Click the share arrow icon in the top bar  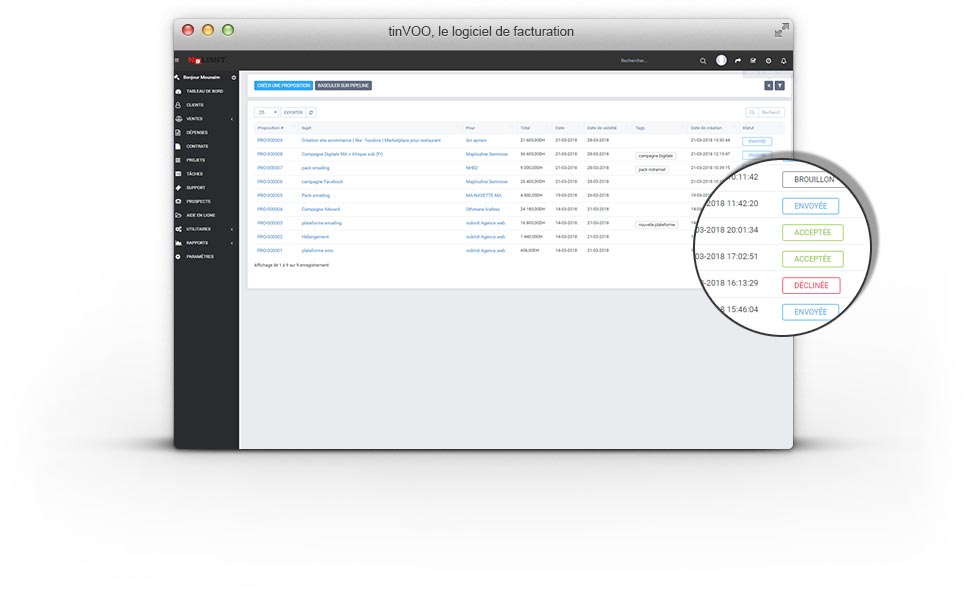(737, 61)
